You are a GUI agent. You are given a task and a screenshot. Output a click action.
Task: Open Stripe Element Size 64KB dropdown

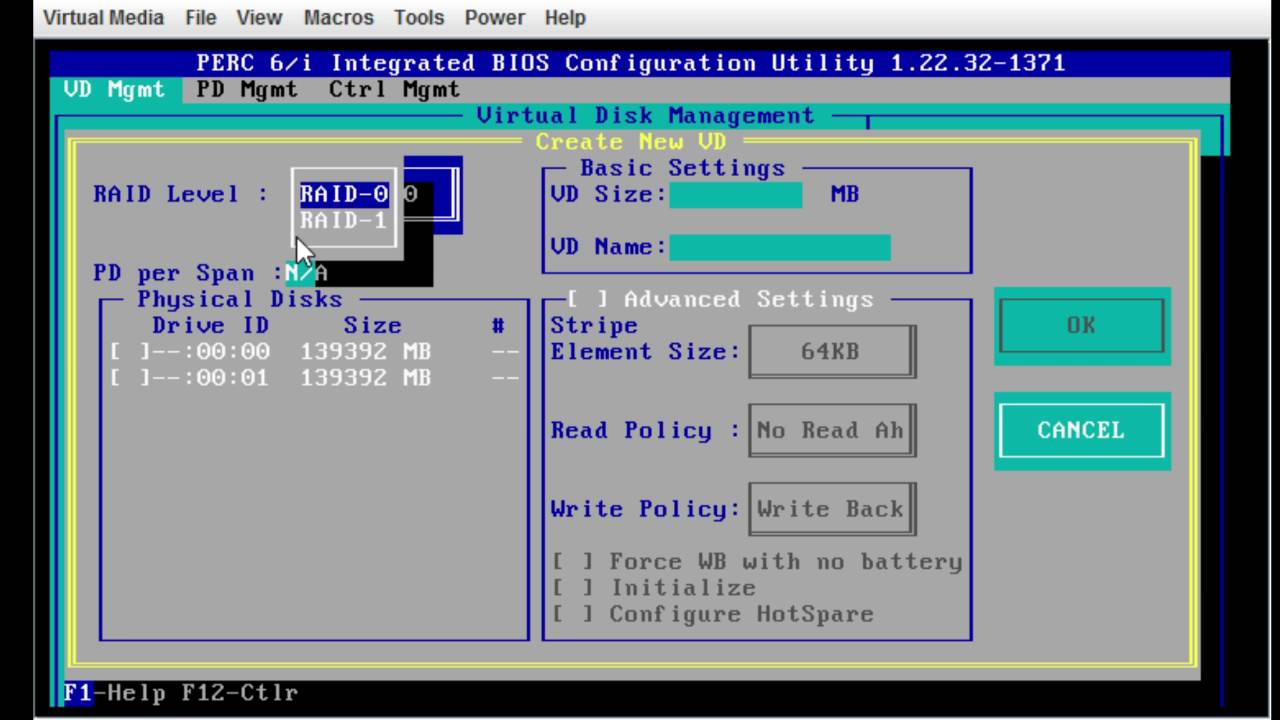pyautogui.click(x=831, y=351)
